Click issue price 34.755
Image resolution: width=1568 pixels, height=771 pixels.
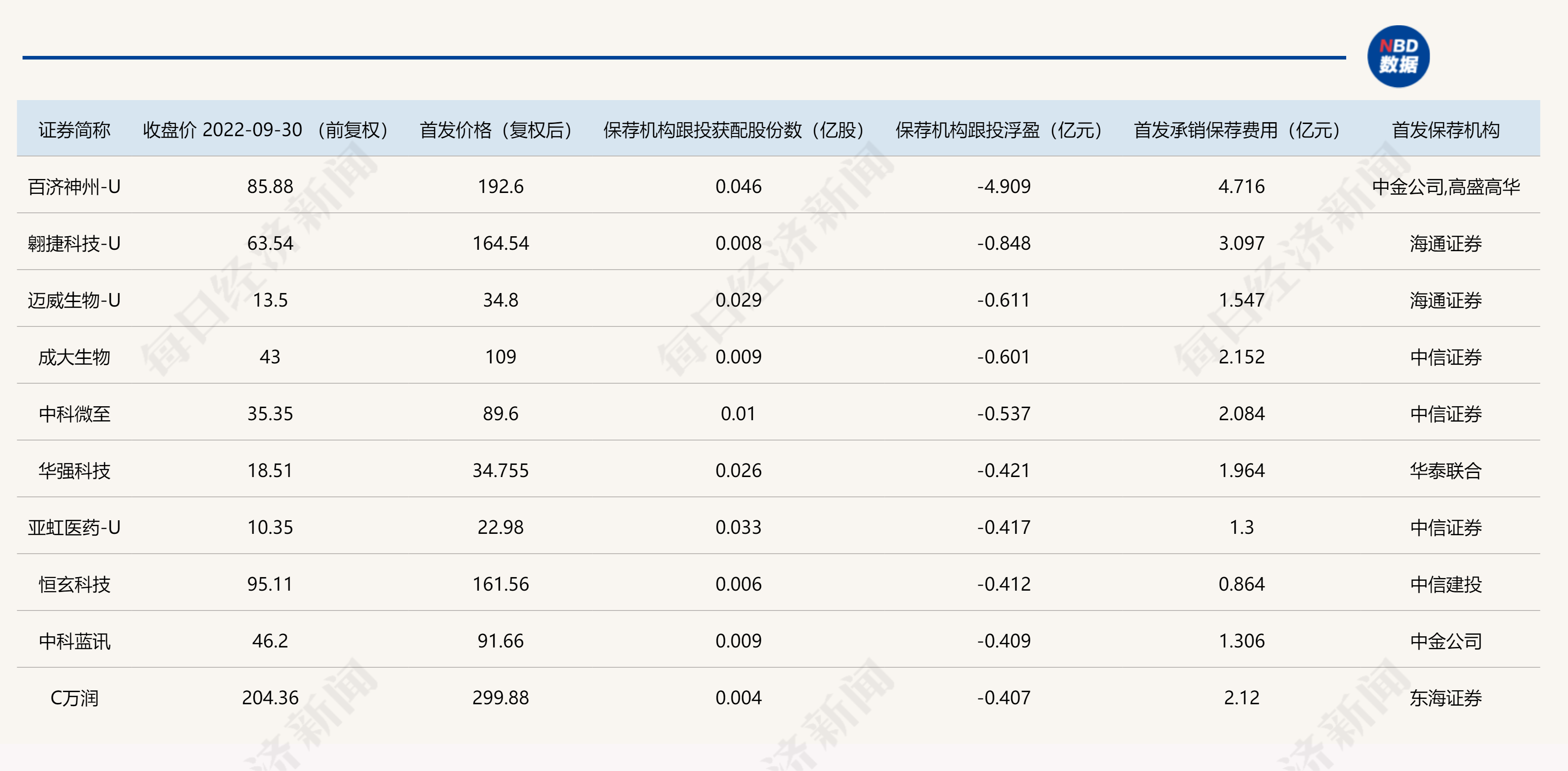(500, 470)
